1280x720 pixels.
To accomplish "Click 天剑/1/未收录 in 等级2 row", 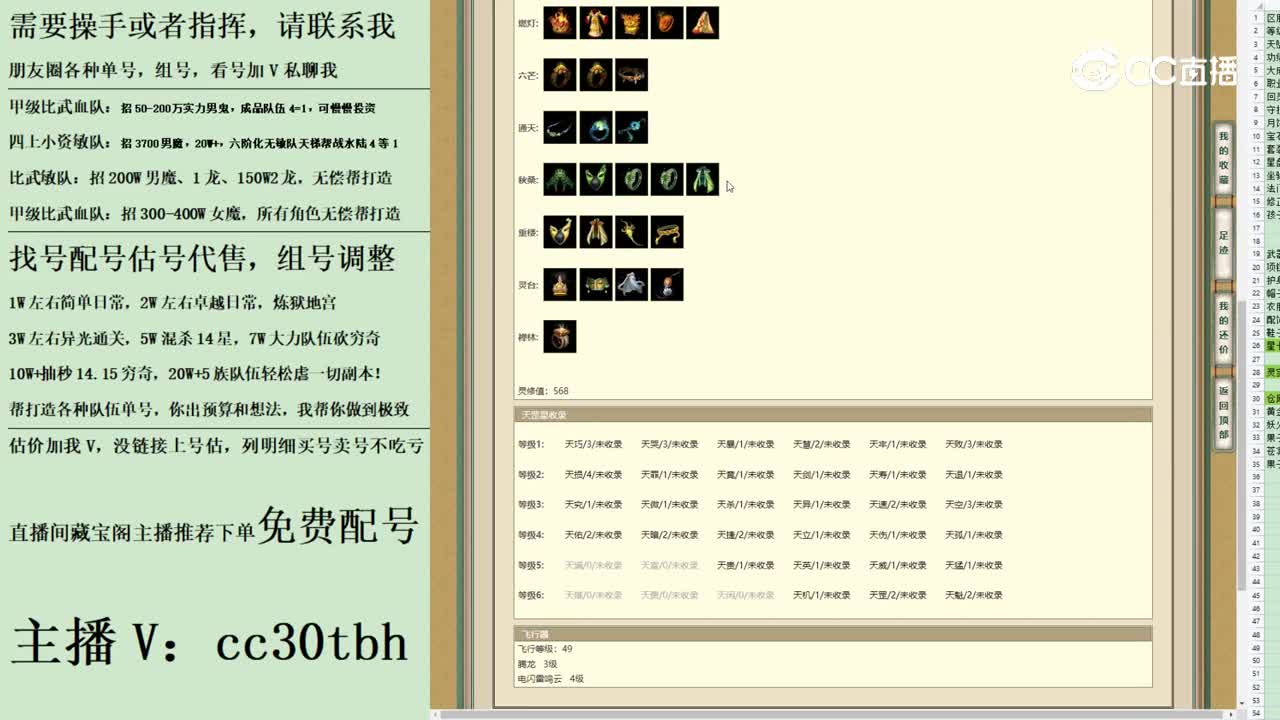I will click(x=821, y=474).
